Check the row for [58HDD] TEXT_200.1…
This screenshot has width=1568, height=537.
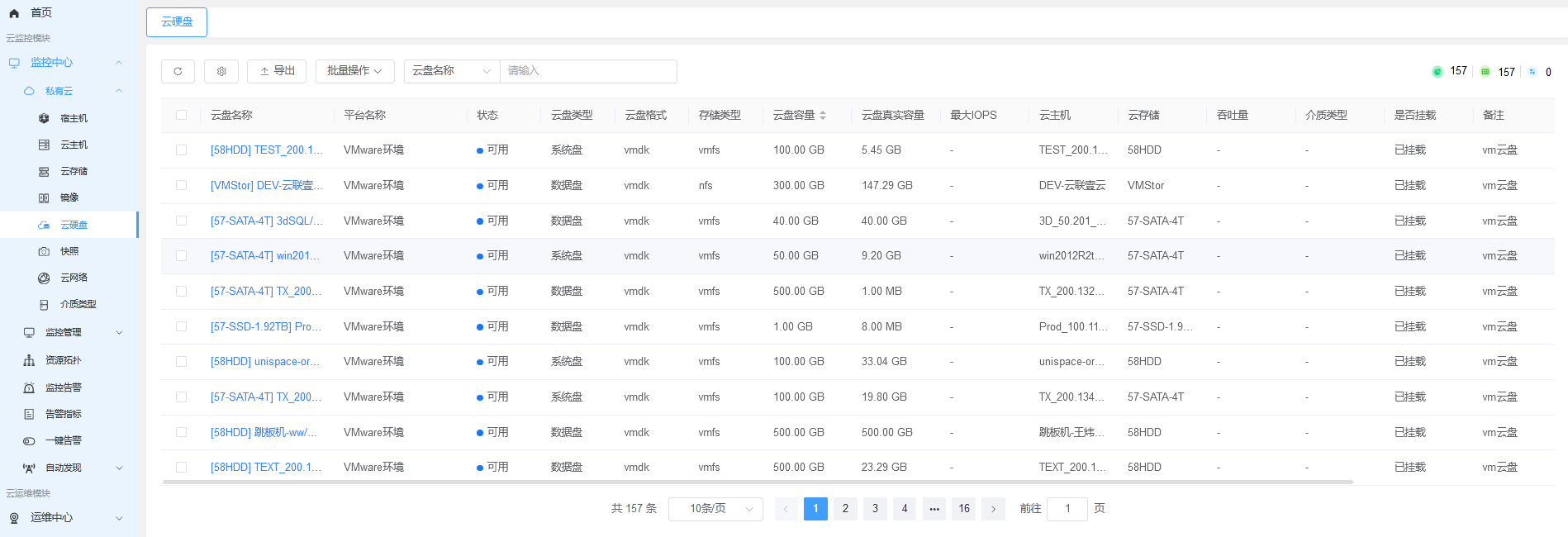point(181,467)
